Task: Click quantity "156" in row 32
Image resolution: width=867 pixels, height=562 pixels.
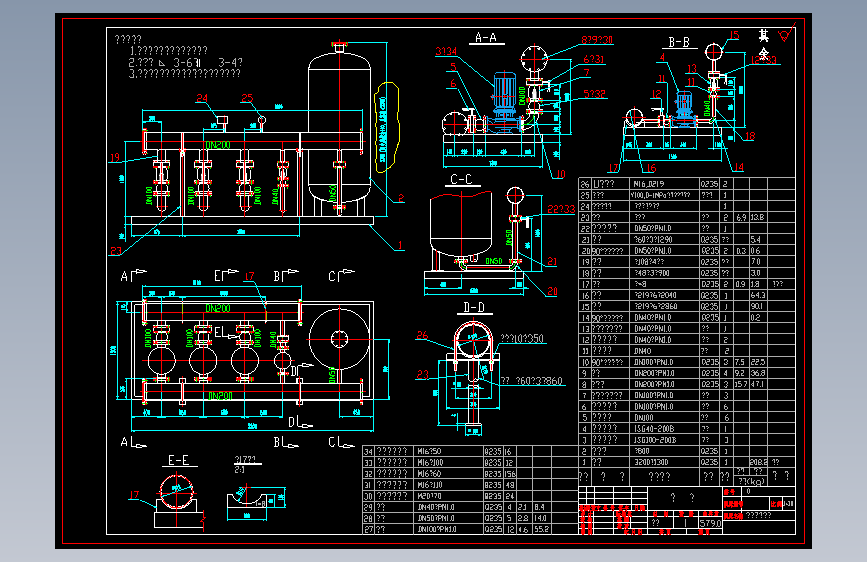Action: [x=509, y=473]
